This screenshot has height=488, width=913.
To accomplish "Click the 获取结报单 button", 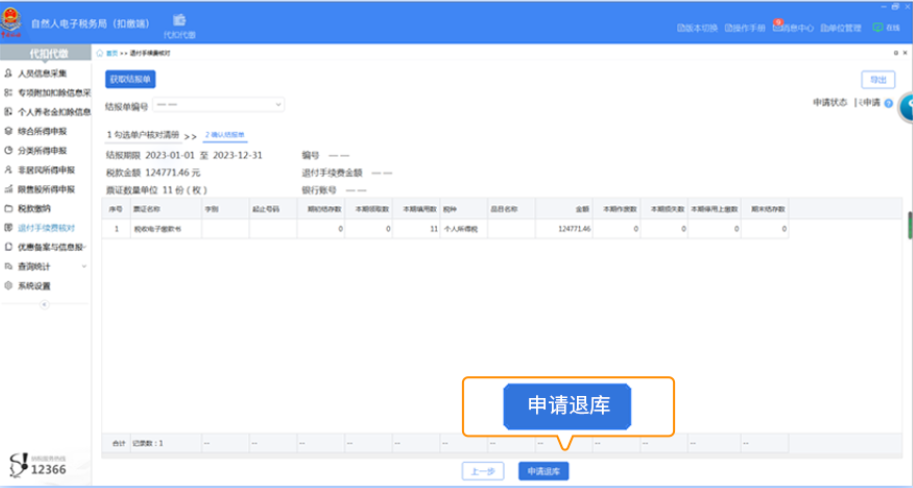I will coord(130,79).
